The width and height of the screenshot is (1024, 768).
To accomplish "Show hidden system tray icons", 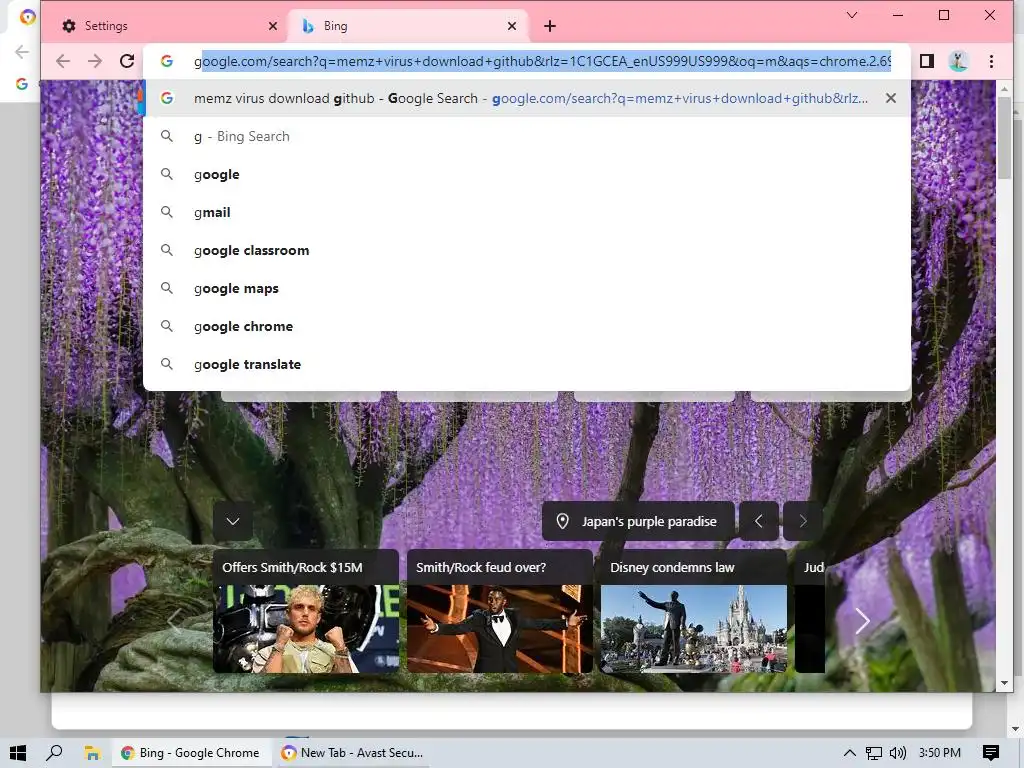I will 850,753.
